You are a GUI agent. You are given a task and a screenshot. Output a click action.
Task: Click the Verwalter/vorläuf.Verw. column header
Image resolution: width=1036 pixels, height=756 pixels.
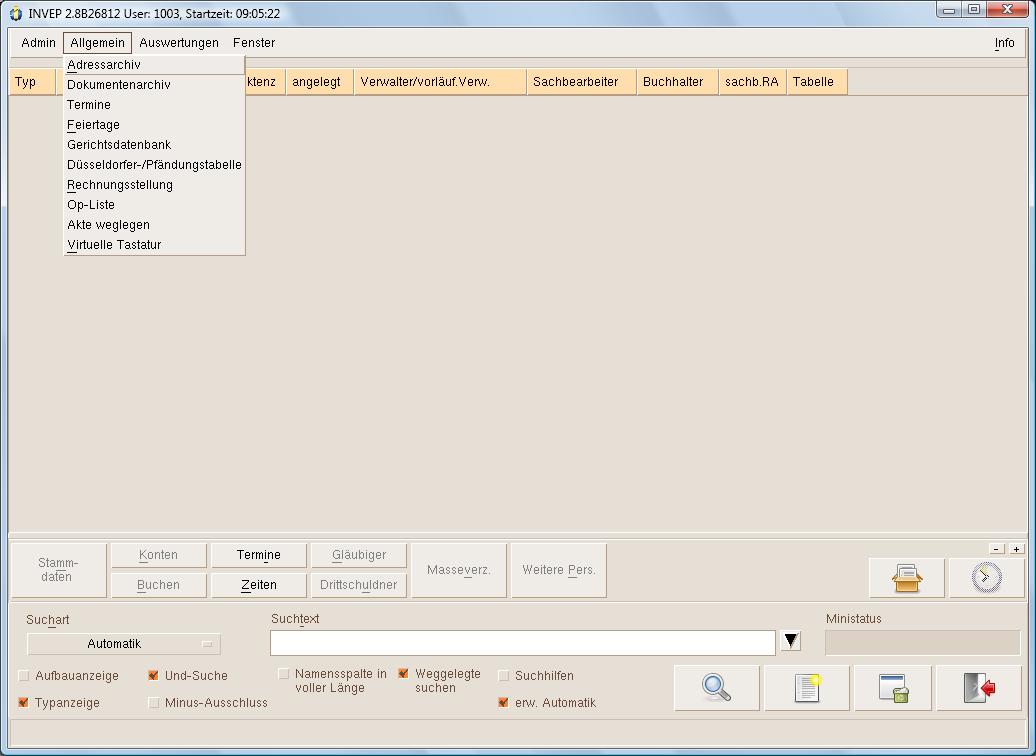(440, 82)
